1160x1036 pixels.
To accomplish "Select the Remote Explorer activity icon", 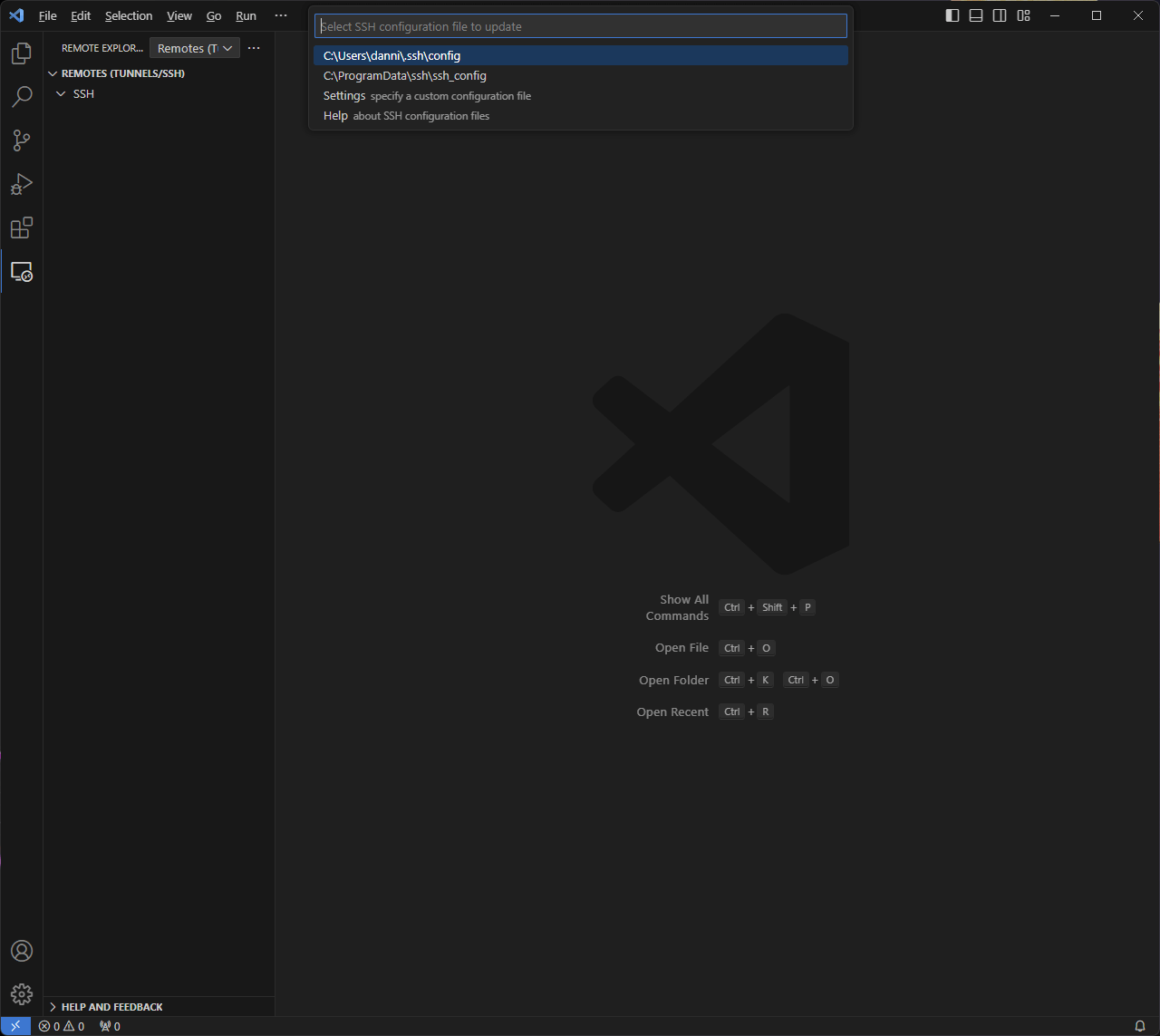I will [x=22, y=271].
